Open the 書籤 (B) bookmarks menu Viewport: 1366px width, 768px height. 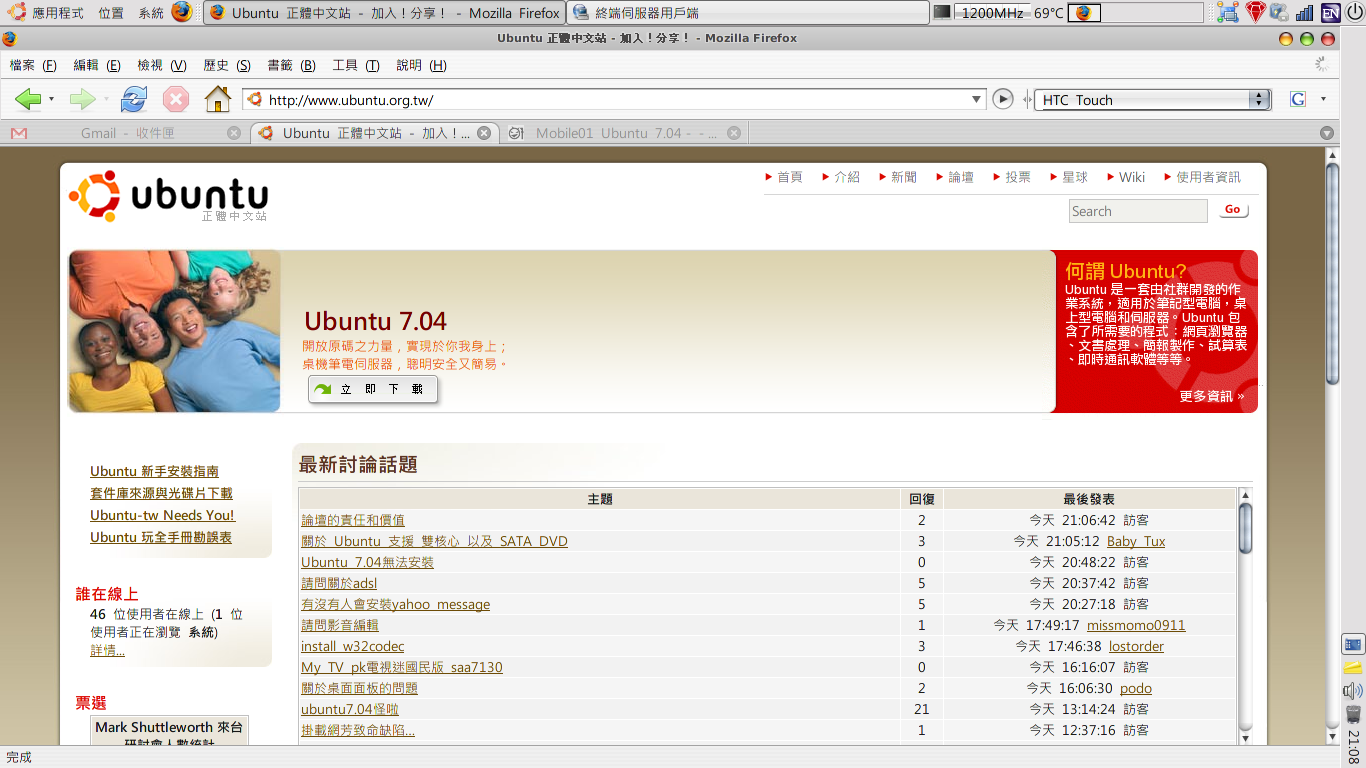click(x=291, y=65)
